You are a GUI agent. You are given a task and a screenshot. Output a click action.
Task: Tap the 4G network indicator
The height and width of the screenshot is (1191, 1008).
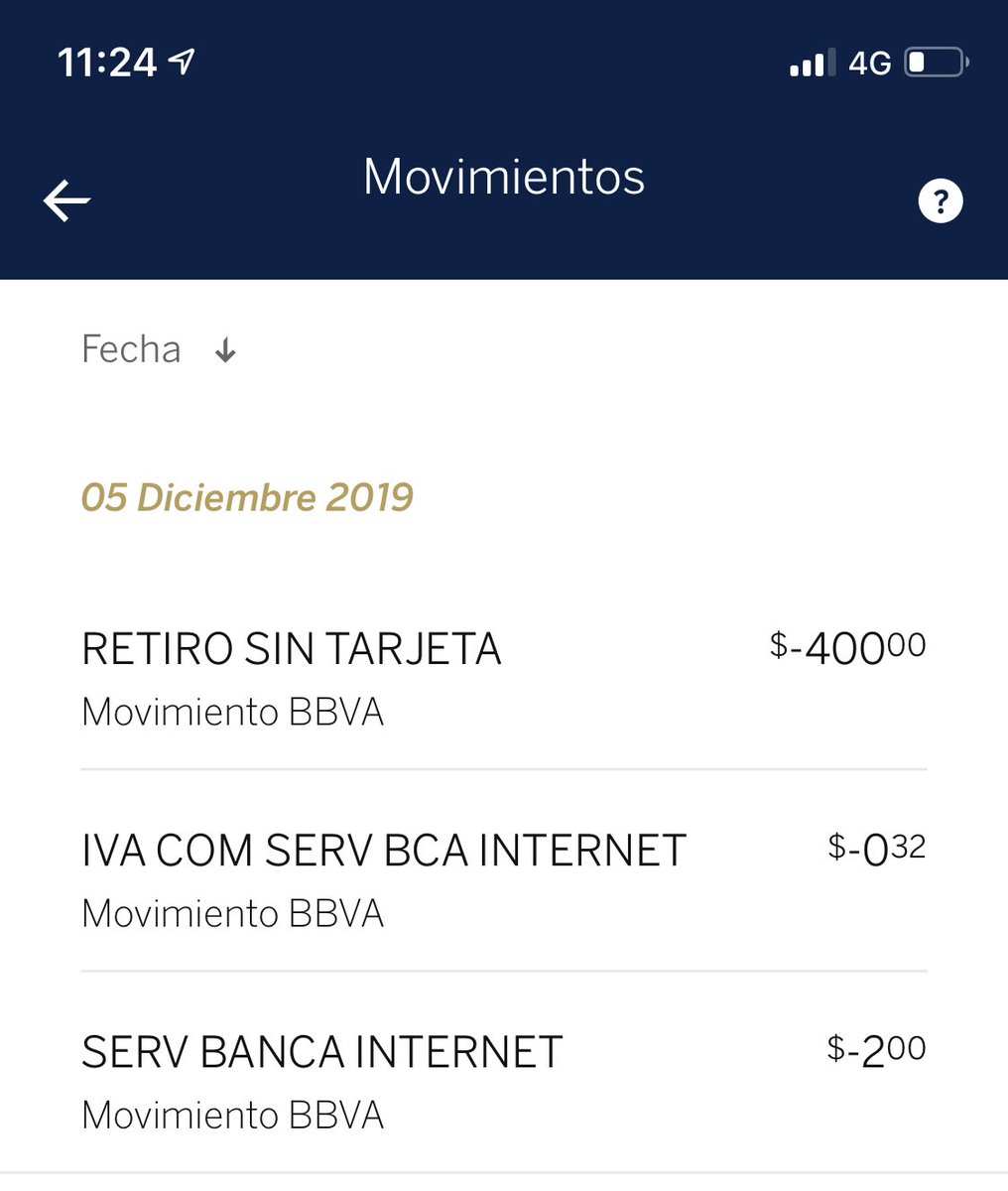tap(870, 64)
